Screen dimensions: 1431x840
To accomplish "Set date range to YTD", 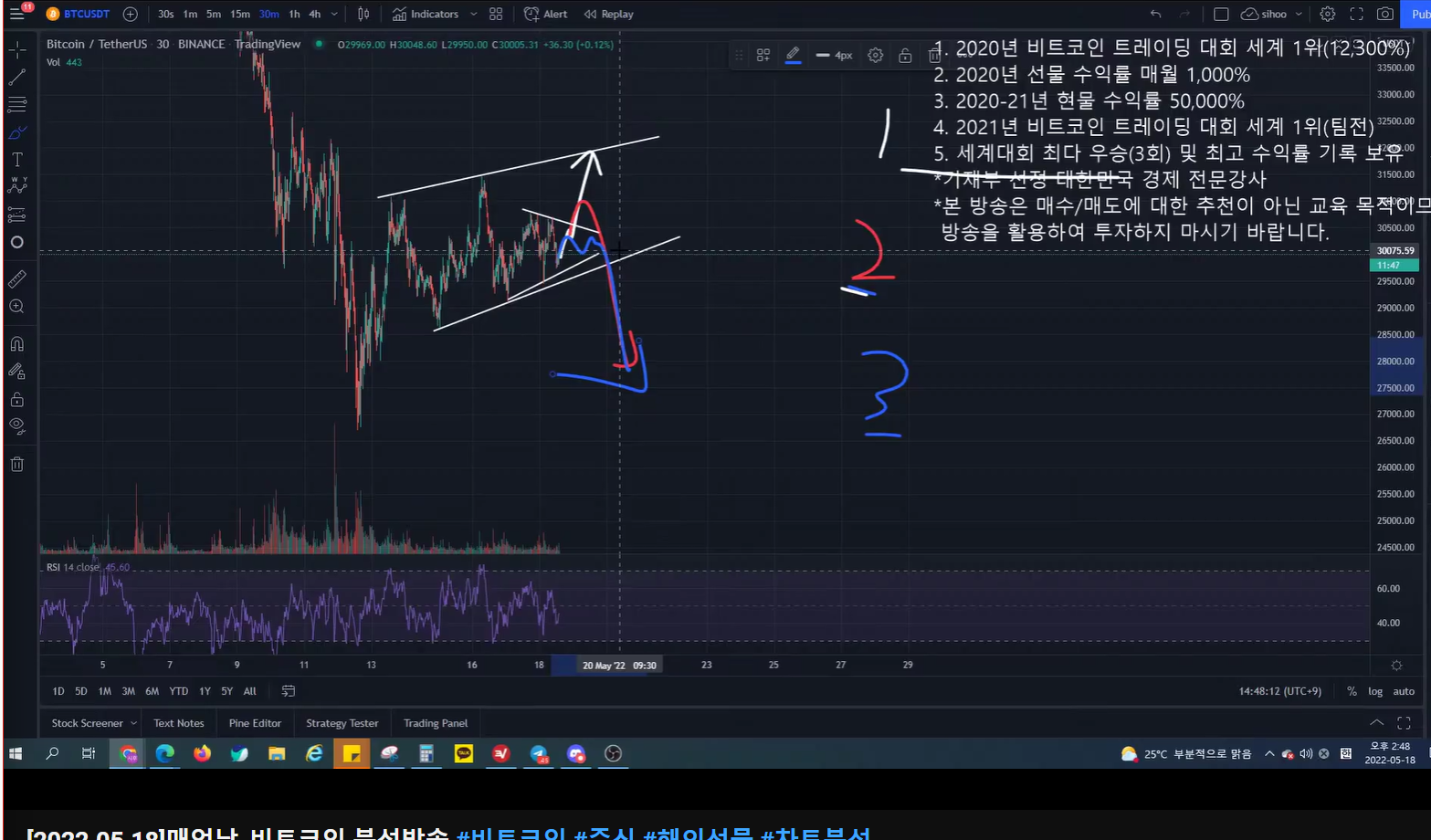I will [x=179, y=691].
